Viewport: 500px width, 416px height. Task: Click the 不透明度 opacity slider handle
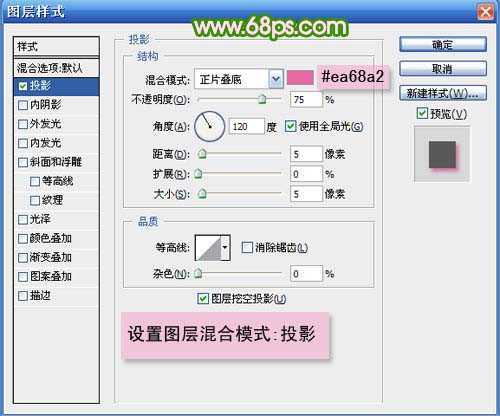pyautogui.click(x=262, y=99)
